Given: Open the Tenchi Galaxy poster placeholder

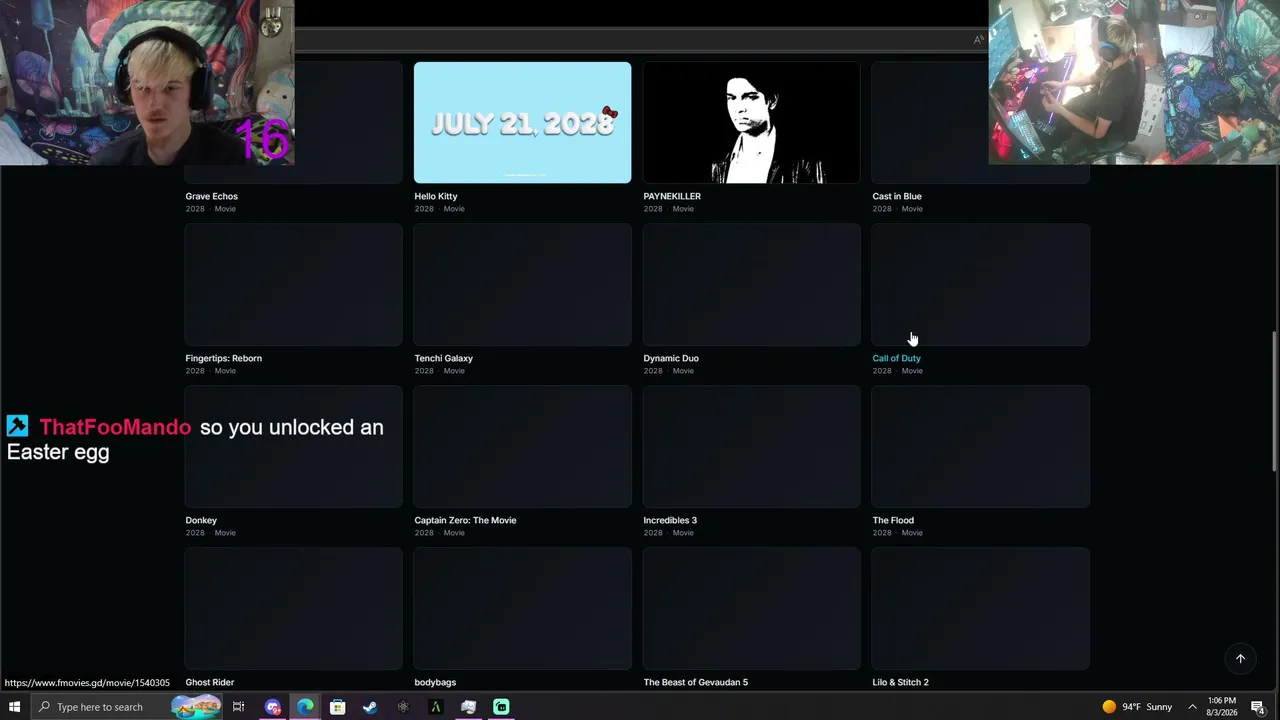Looking at the screenshot, I should click(x=522, y=285).
